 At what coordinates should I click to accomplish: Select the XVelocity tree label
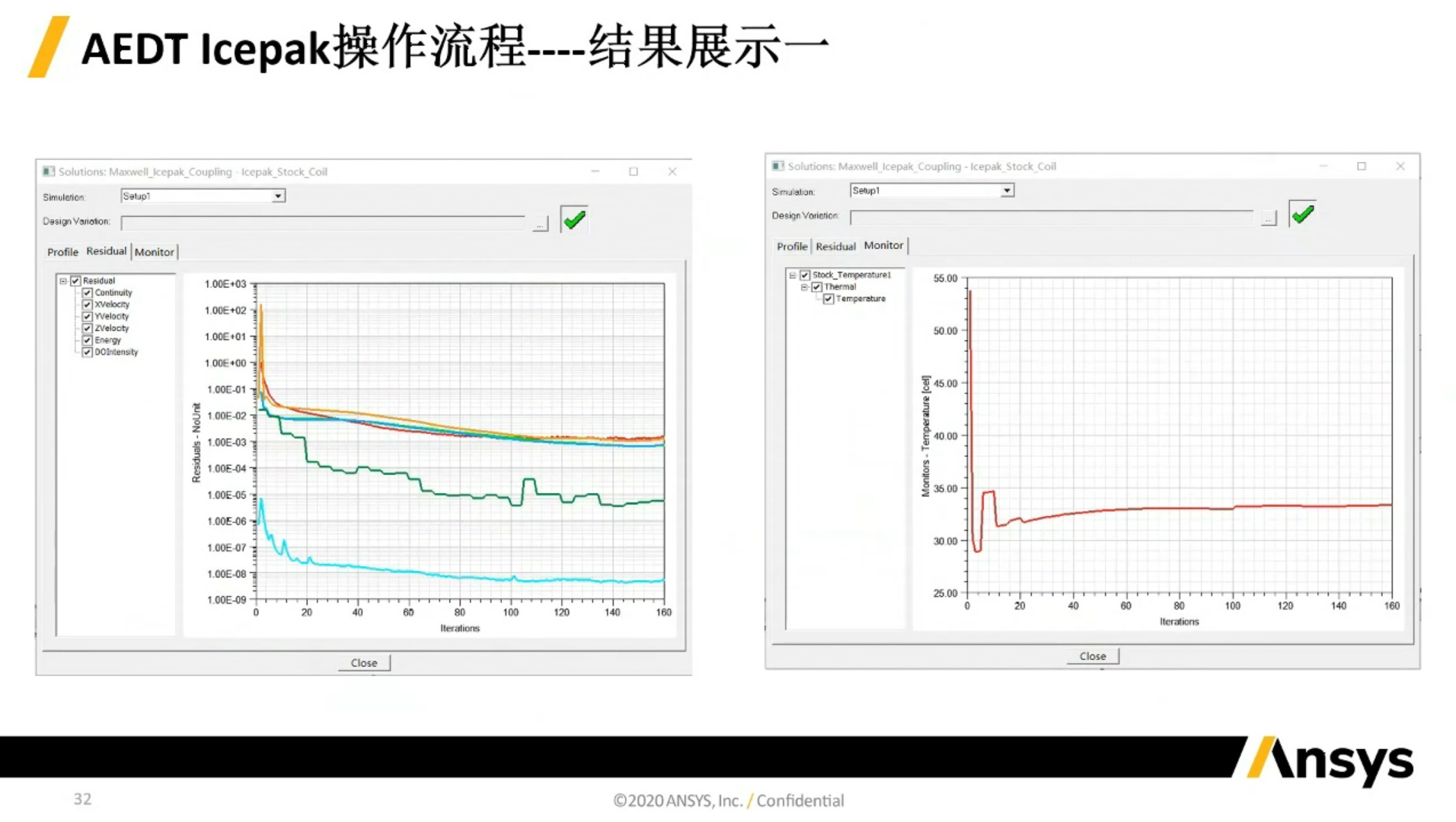tap(112, 304)
